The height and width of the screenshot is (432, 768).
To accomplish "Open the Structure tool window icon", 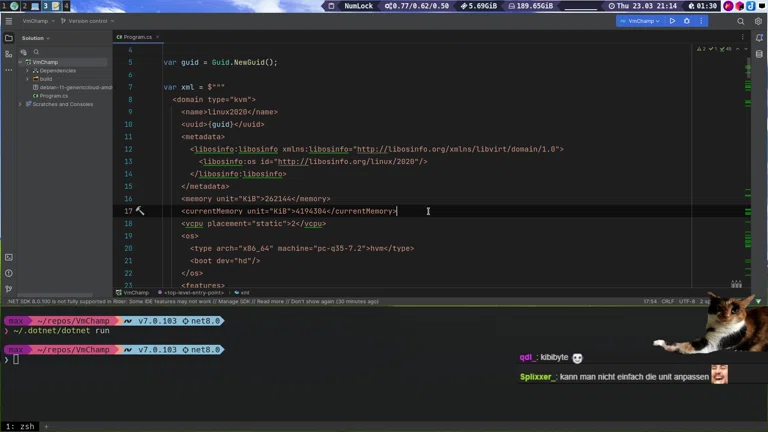I will pos(9,54).
